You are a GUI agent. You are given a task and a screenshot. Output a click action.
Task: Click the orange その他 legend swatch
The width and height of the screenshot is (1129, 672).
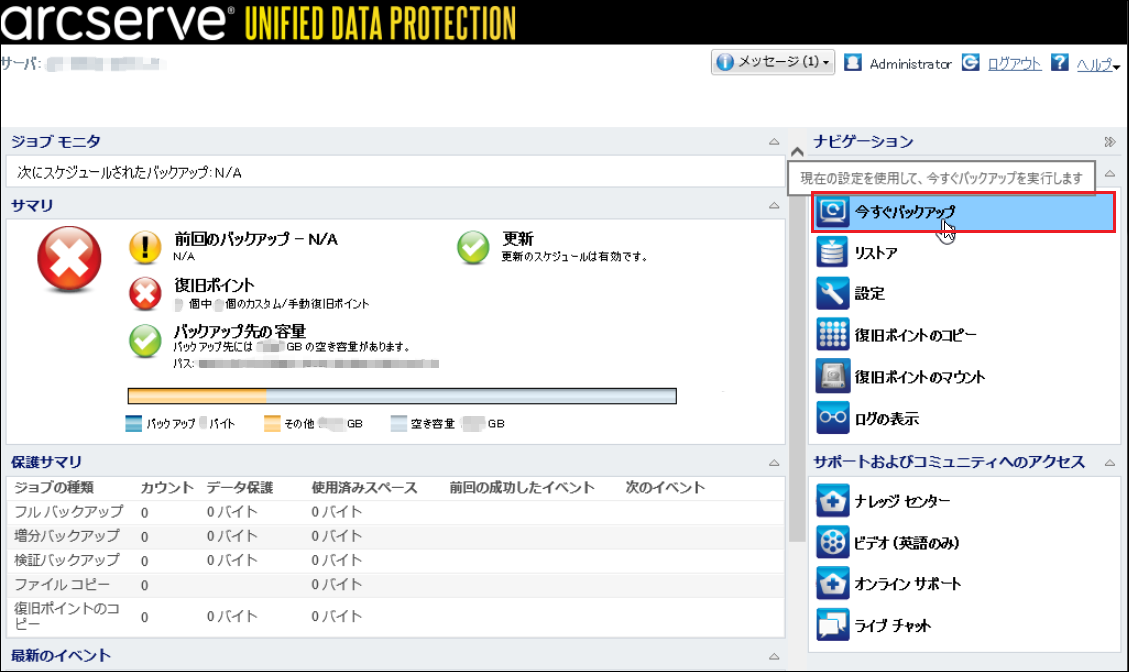[272, 424]
